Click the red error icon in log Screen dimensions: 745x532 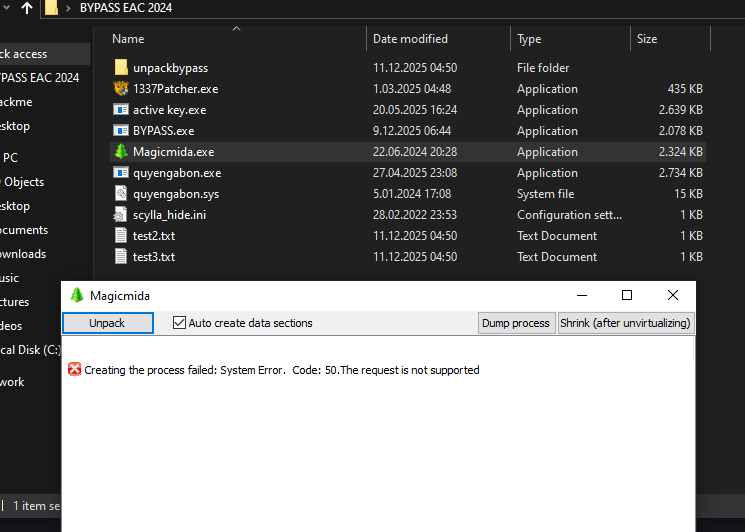coord(74,370)
